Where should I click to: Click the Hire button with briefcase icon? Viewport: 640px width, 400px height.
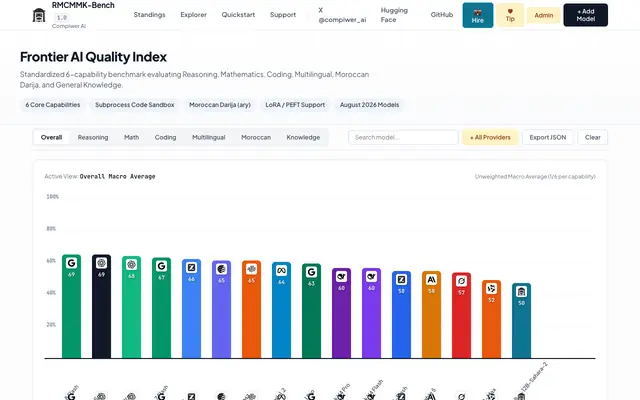[478, 15]
